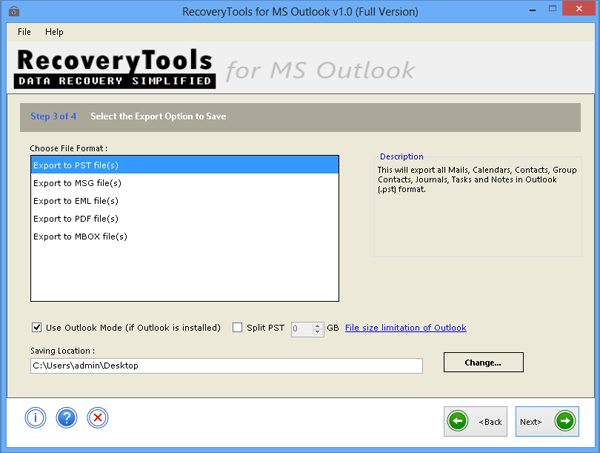Click the green left arrow on Back
The height and width of the screenshot is (453, 600).
pyautogui.click(x=458, y=421)
